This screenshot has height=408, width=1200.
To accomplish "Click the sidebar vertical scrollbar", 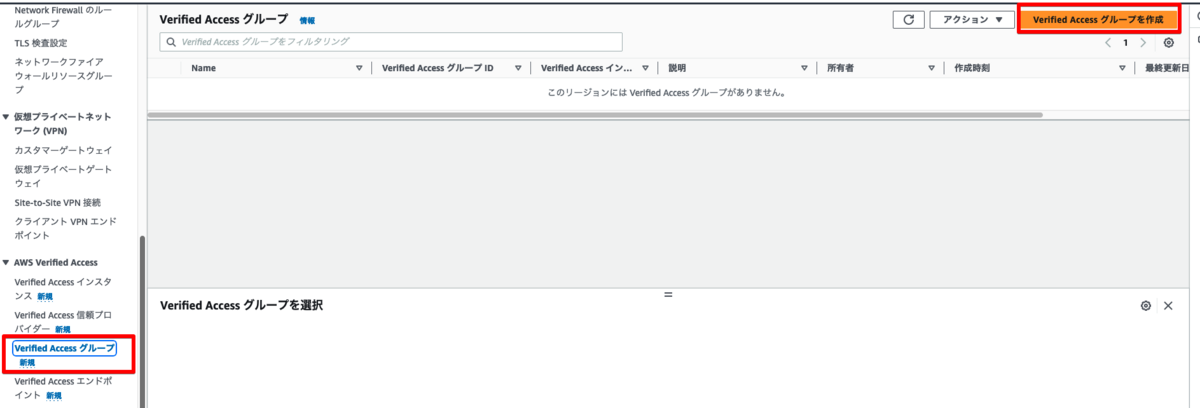I will pos(142,320).
